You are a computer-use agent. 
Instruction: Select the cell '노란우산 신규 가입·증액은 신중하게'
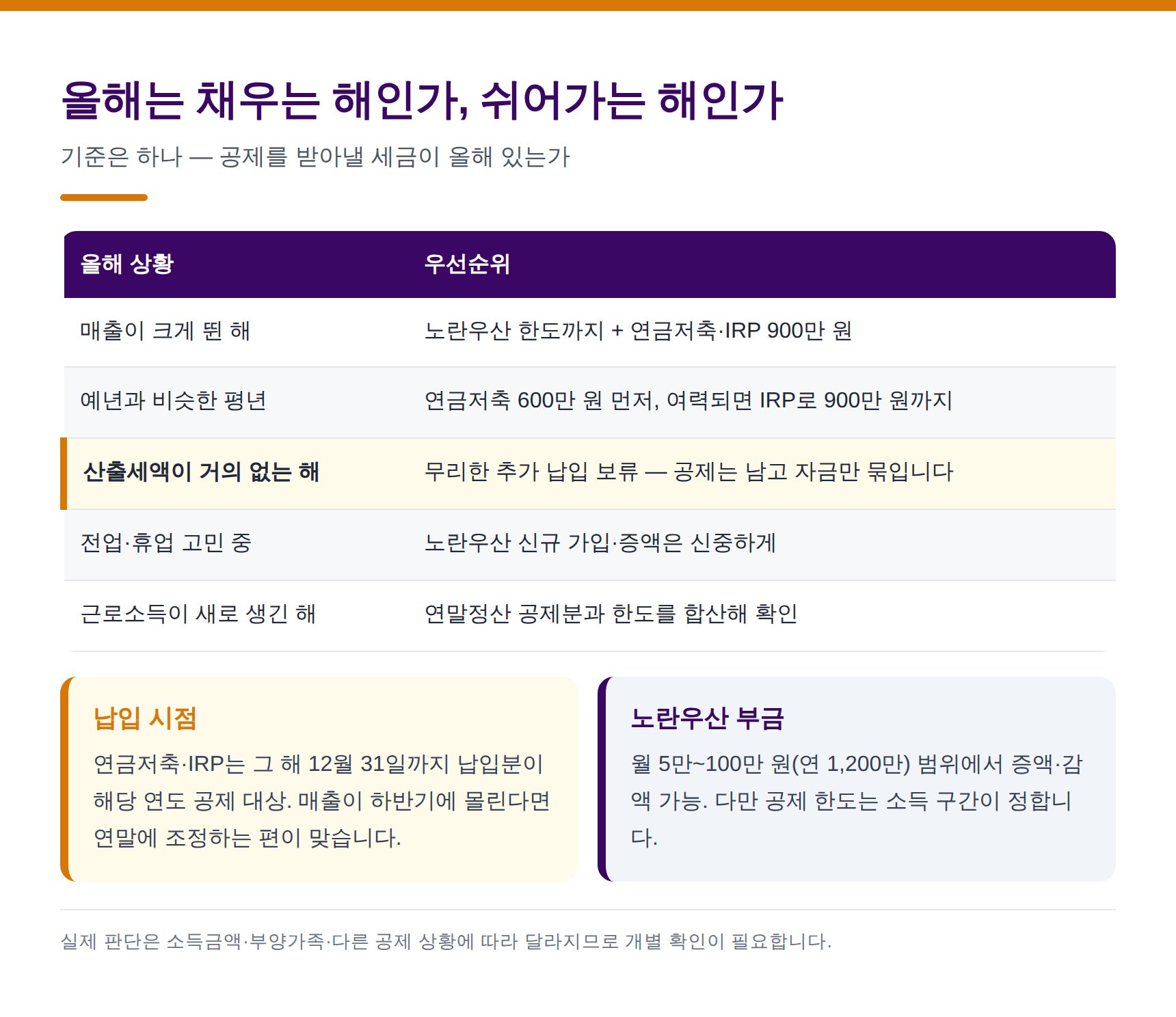tap(762, 545)
